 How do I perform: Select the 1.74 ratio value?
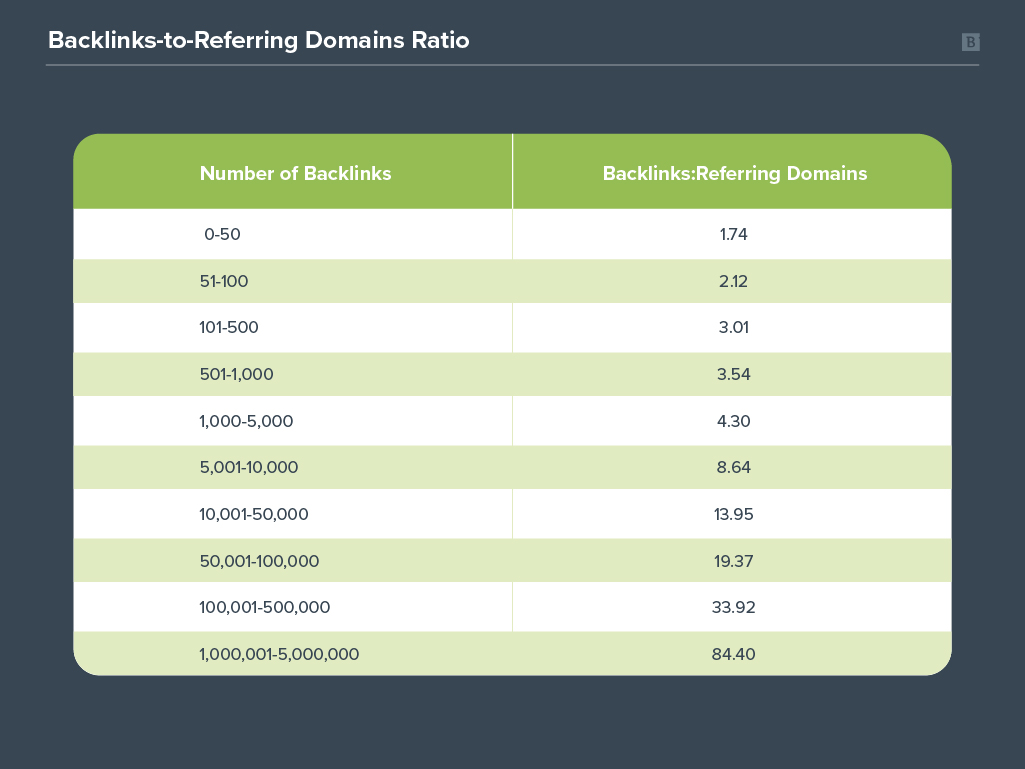point(732,235)
